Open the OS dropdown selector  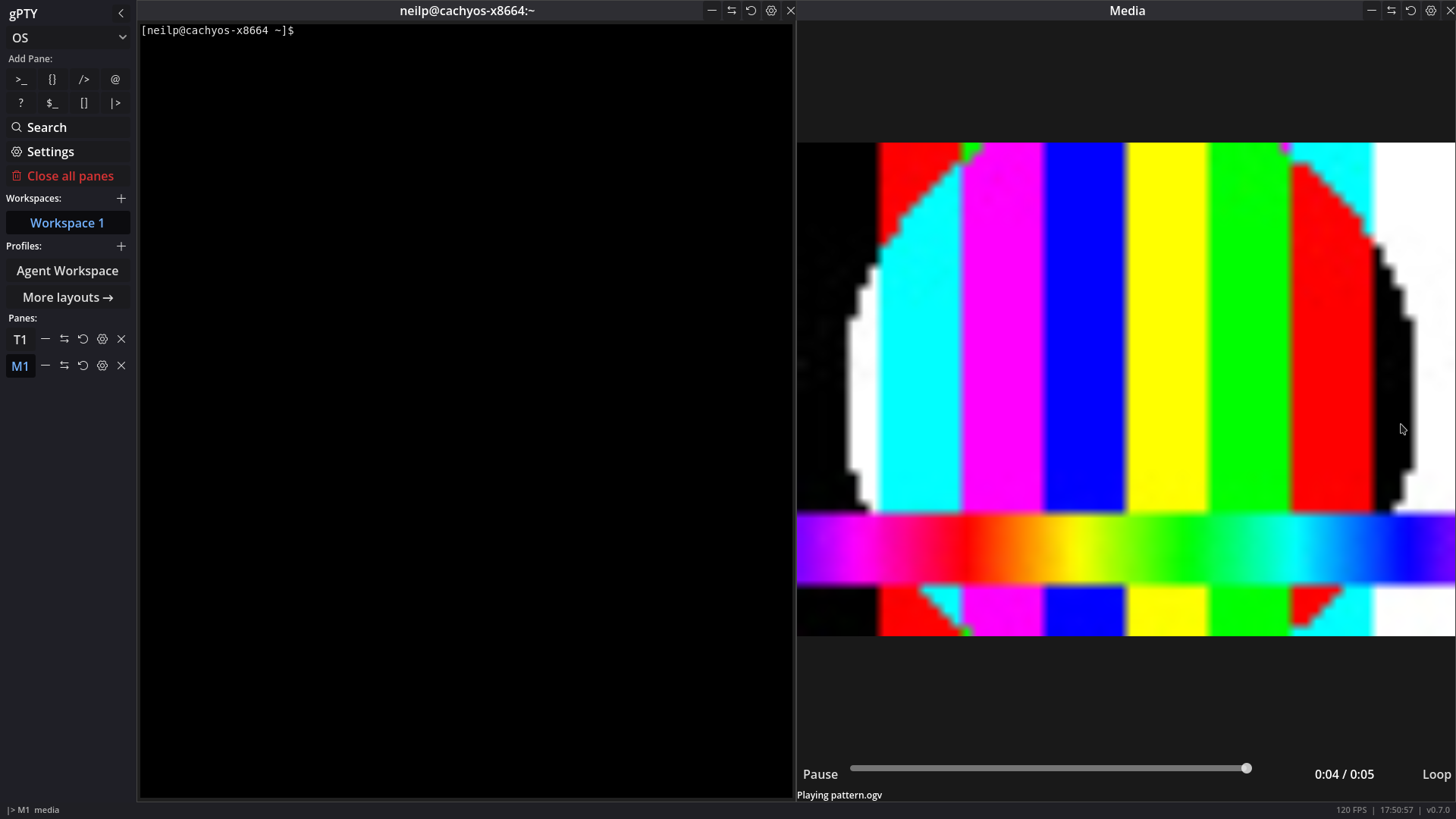pyautogui.click(x=68, y=38)
